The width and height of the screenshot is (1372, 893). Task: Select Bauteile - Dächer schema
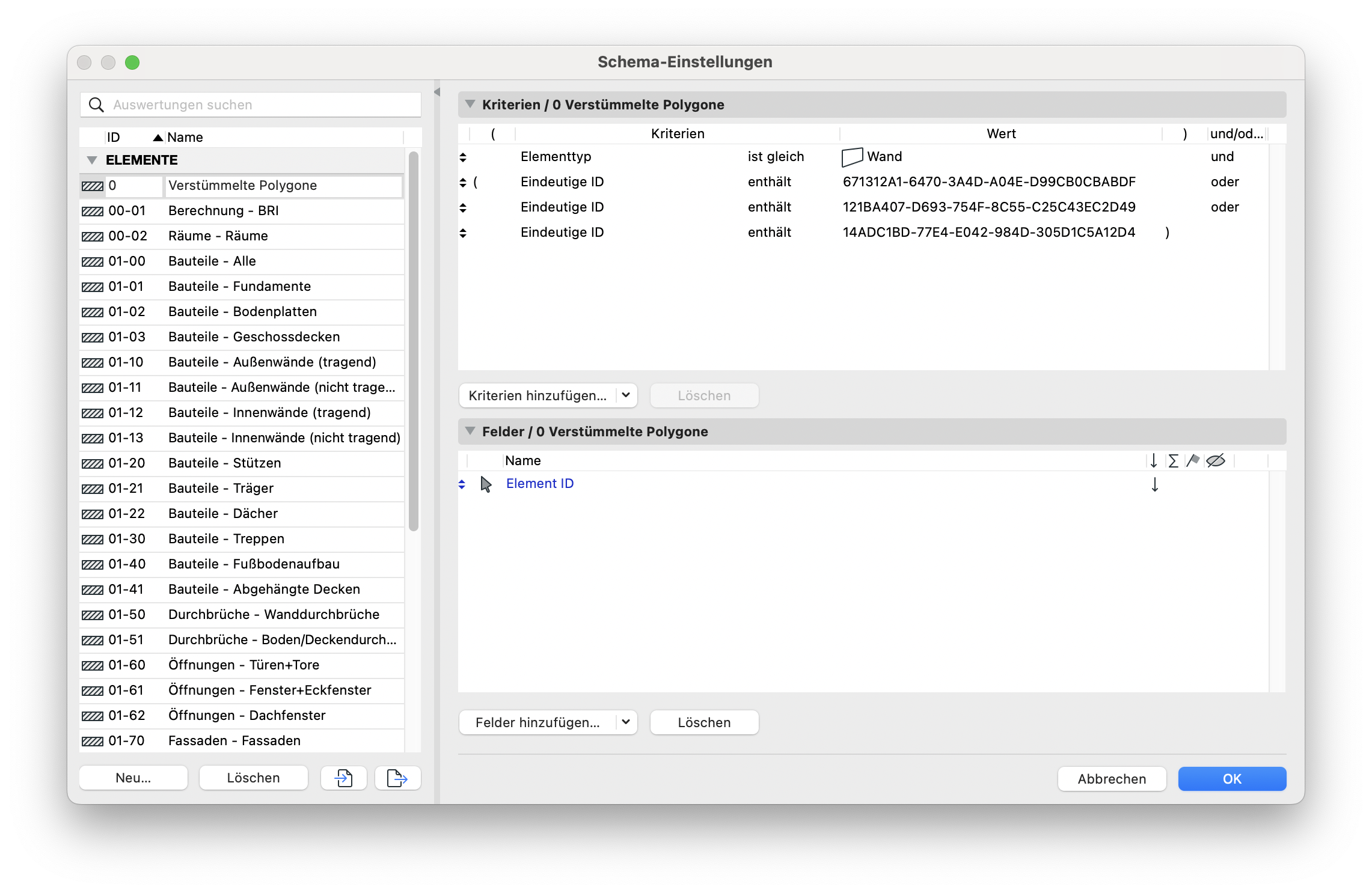click(x=242, y=514)
